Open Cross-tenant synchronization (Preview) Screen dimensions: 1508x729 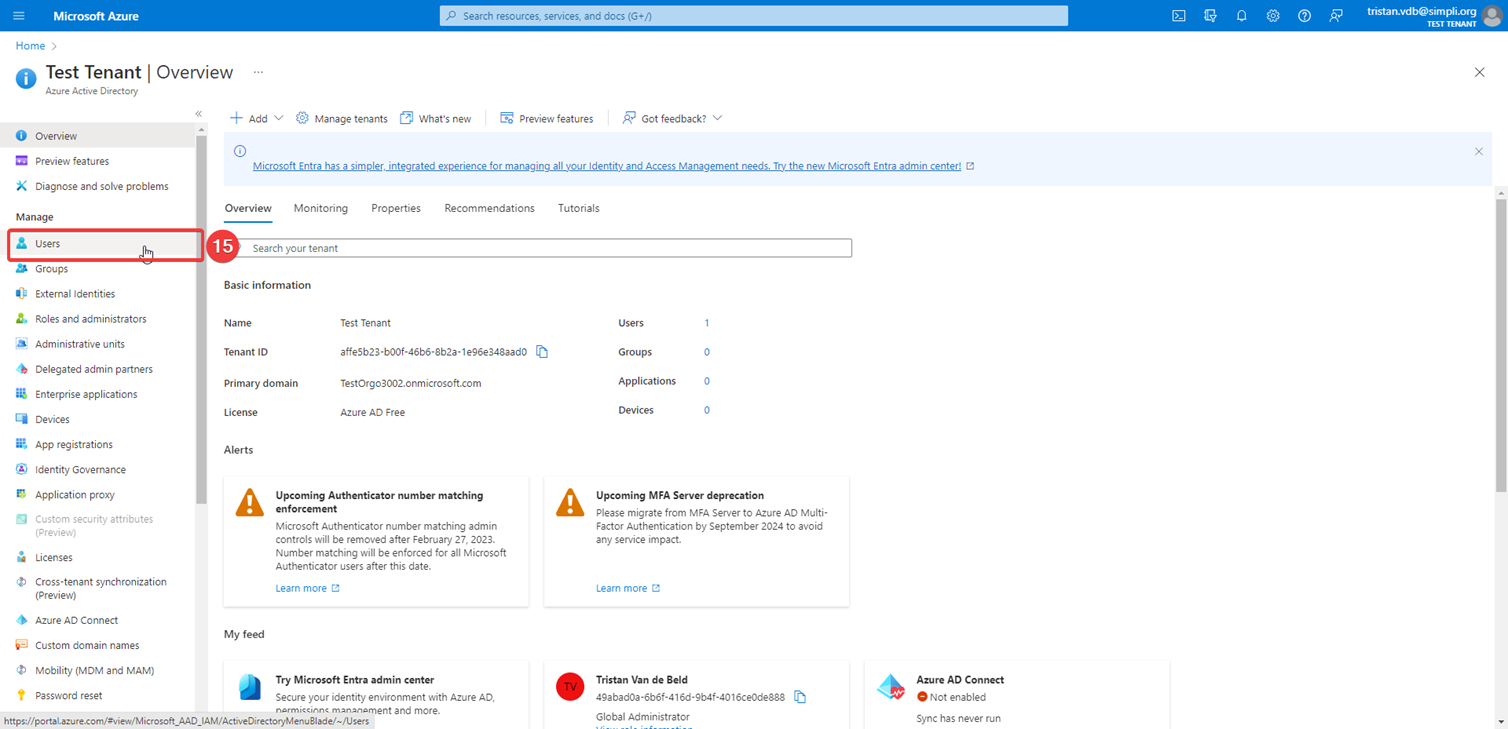[x=100, y=589]
